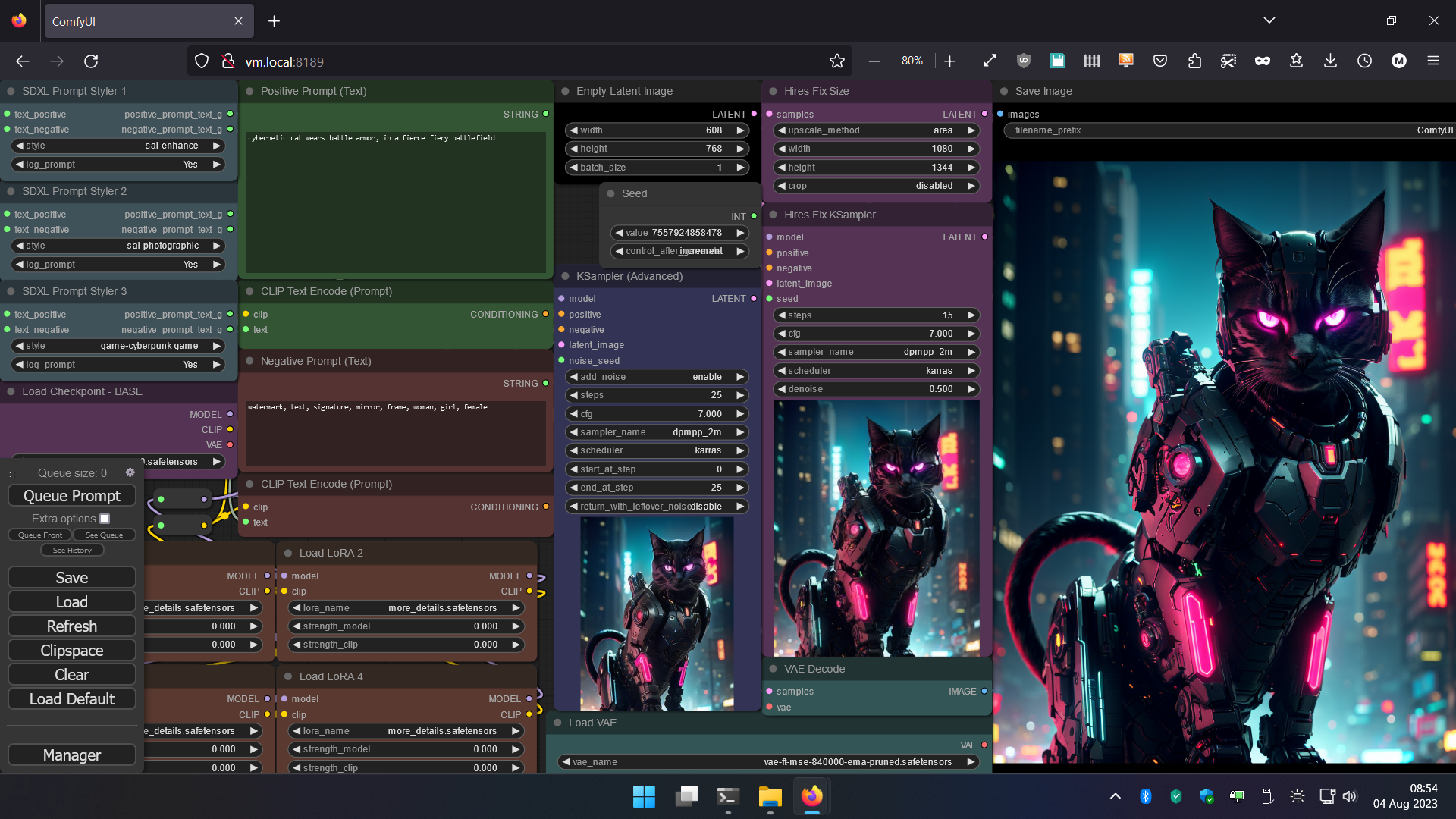Click the Clipspace icon

coord(71,650)
